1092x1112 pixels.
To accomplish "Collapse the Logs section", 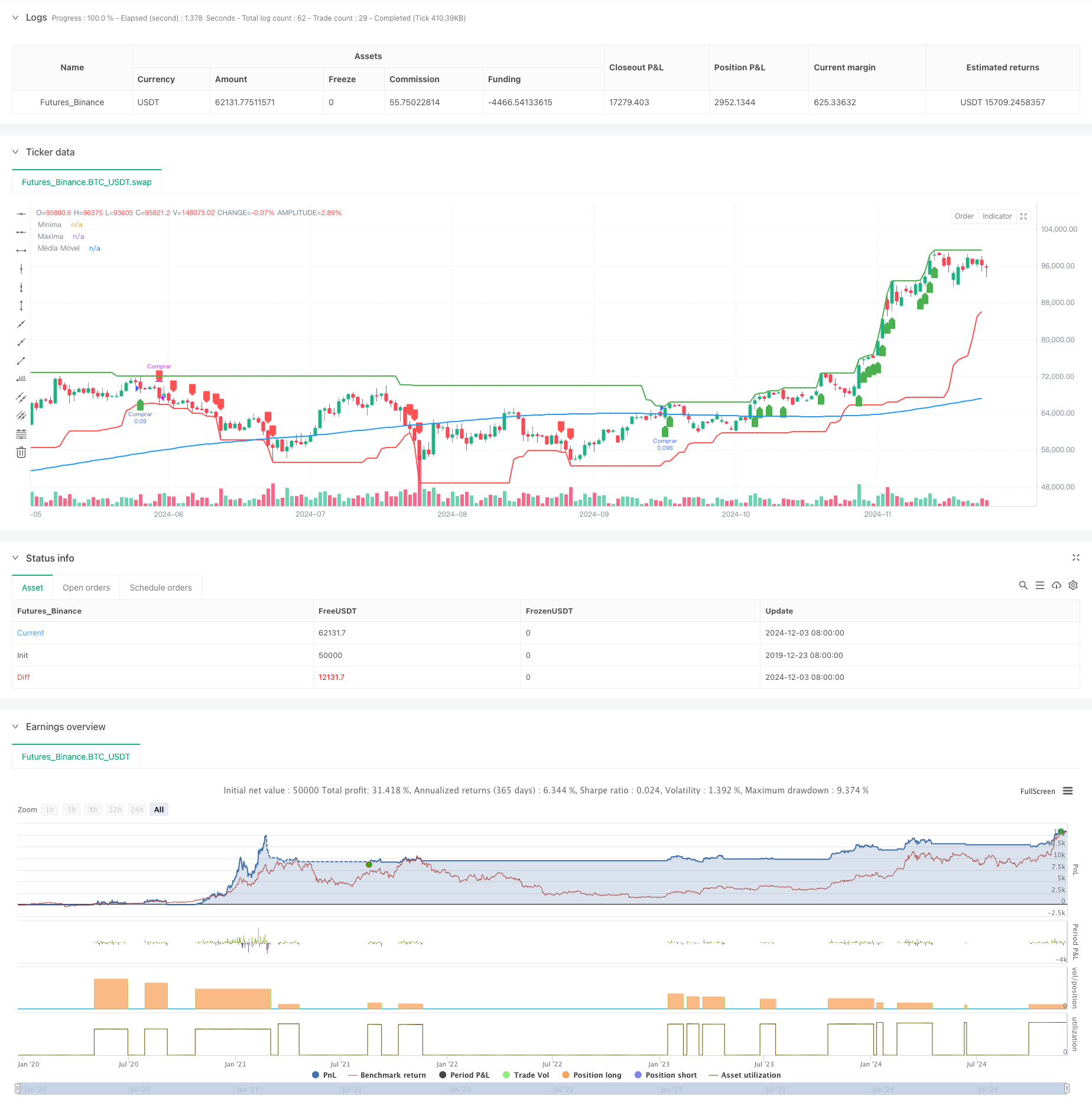I will tap(15, 18).
